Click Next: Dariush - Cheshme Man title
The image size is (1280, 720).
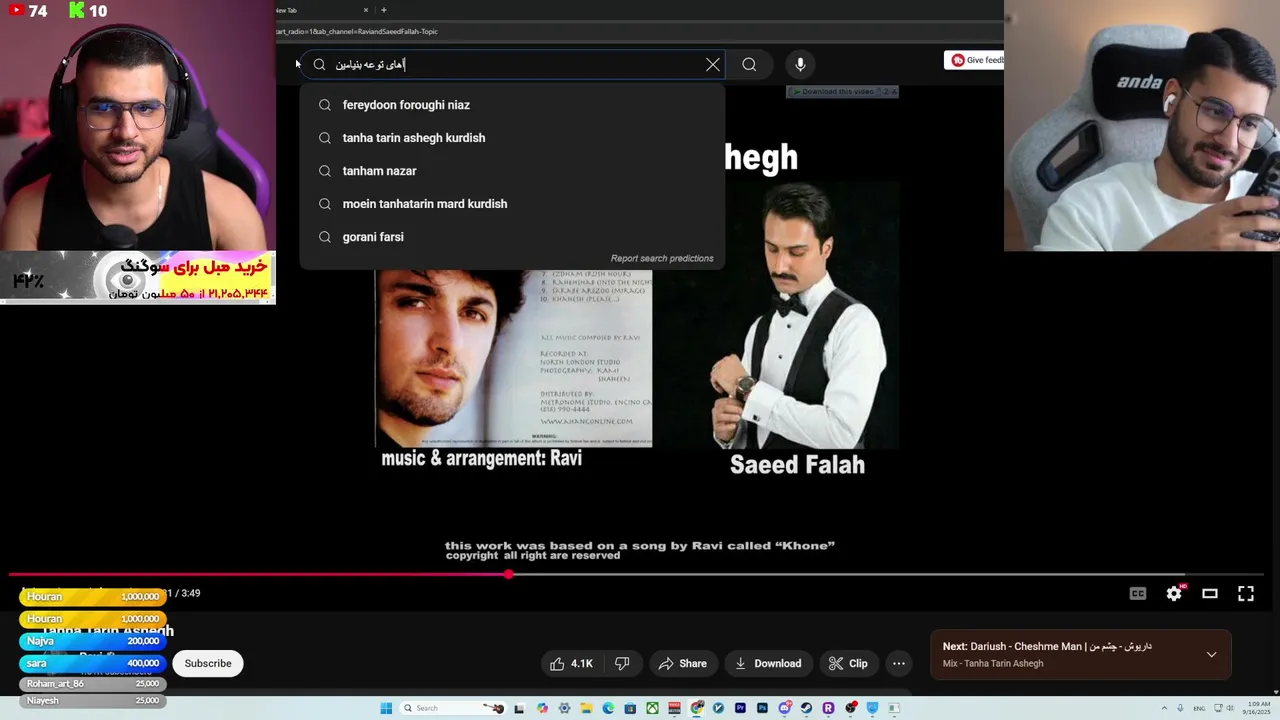pyautogui.click(x=1047, y=646)
